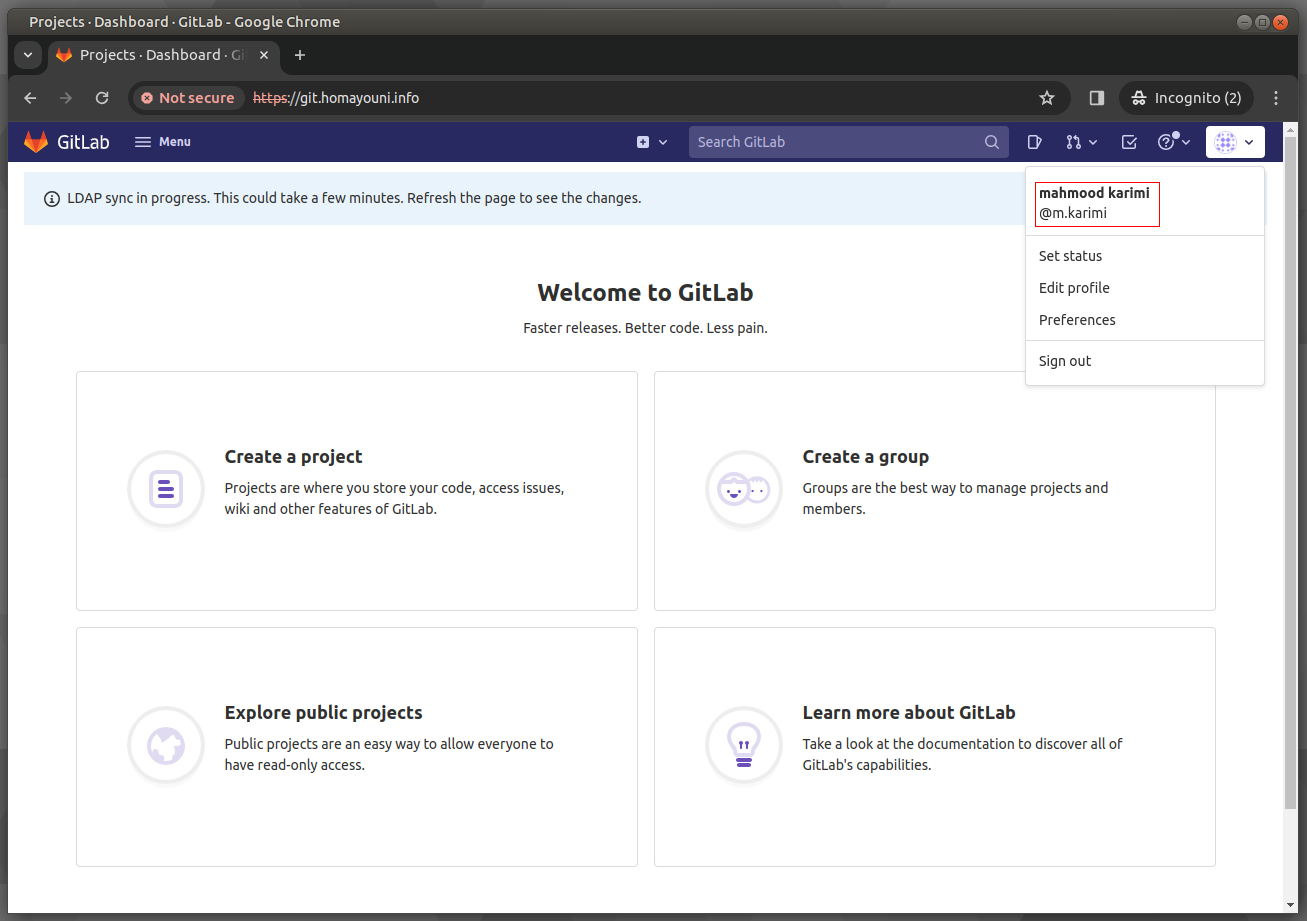Close the Projects Dashboard tab
The image size is (1307, 921).
[x=264, y=55]
